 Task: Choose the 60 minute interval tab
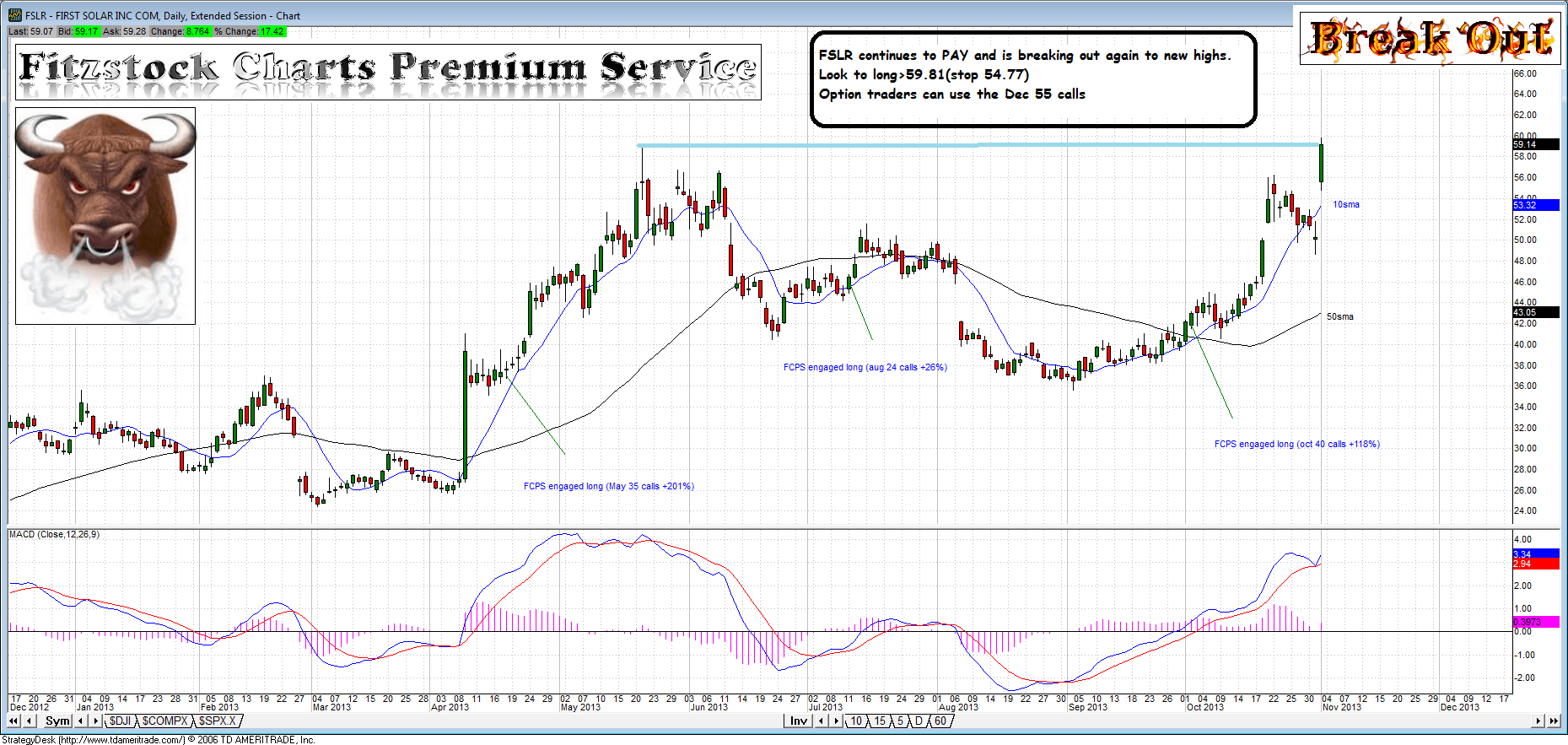click(940, 721)
